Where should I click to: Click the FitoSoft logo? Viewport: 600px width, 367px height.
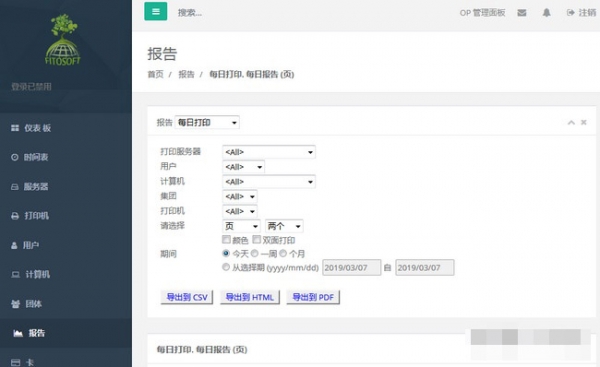tap(63, 39)
